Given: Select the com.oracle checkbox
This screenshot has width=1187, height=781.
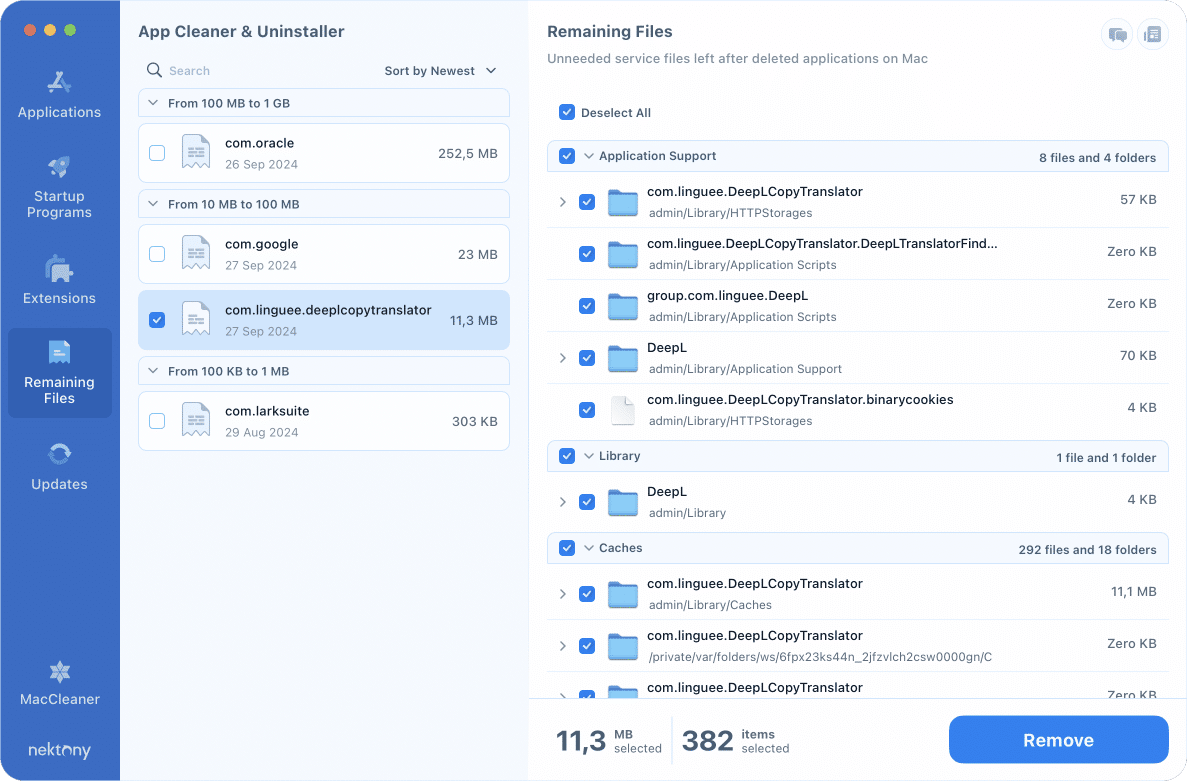Looking at the screenshot, I should pos(157,153).
